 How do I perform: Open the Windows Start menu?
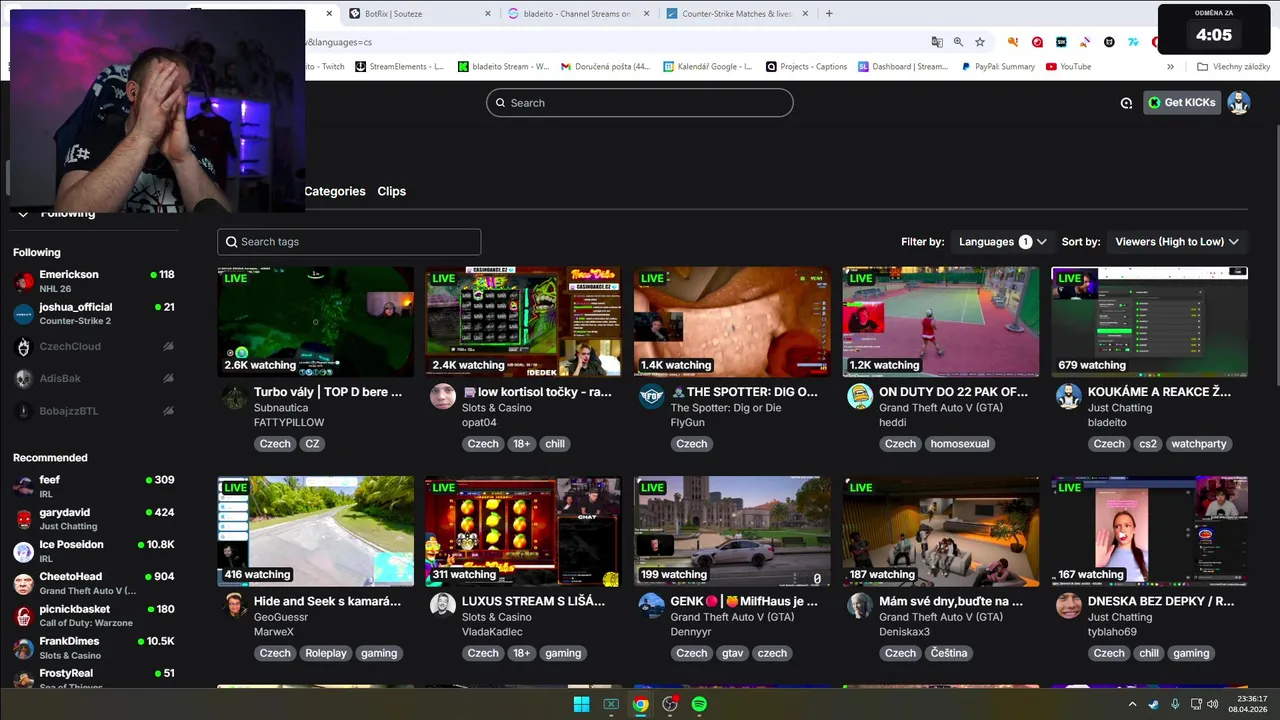point(581,704)
